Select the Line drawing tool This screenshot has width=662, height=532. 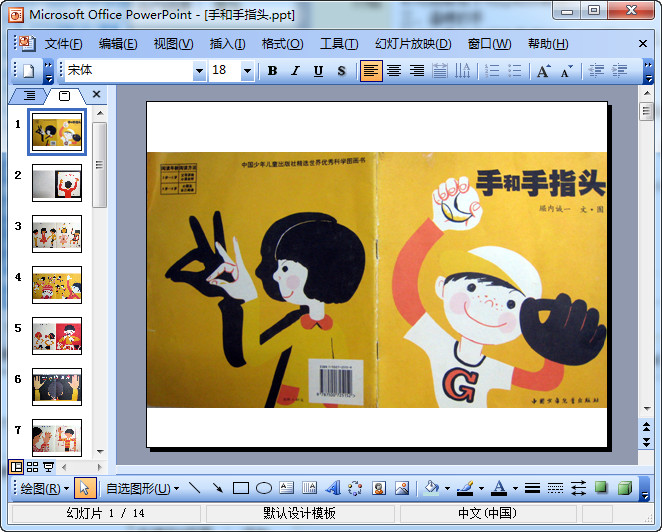click(x=195, y=489)
